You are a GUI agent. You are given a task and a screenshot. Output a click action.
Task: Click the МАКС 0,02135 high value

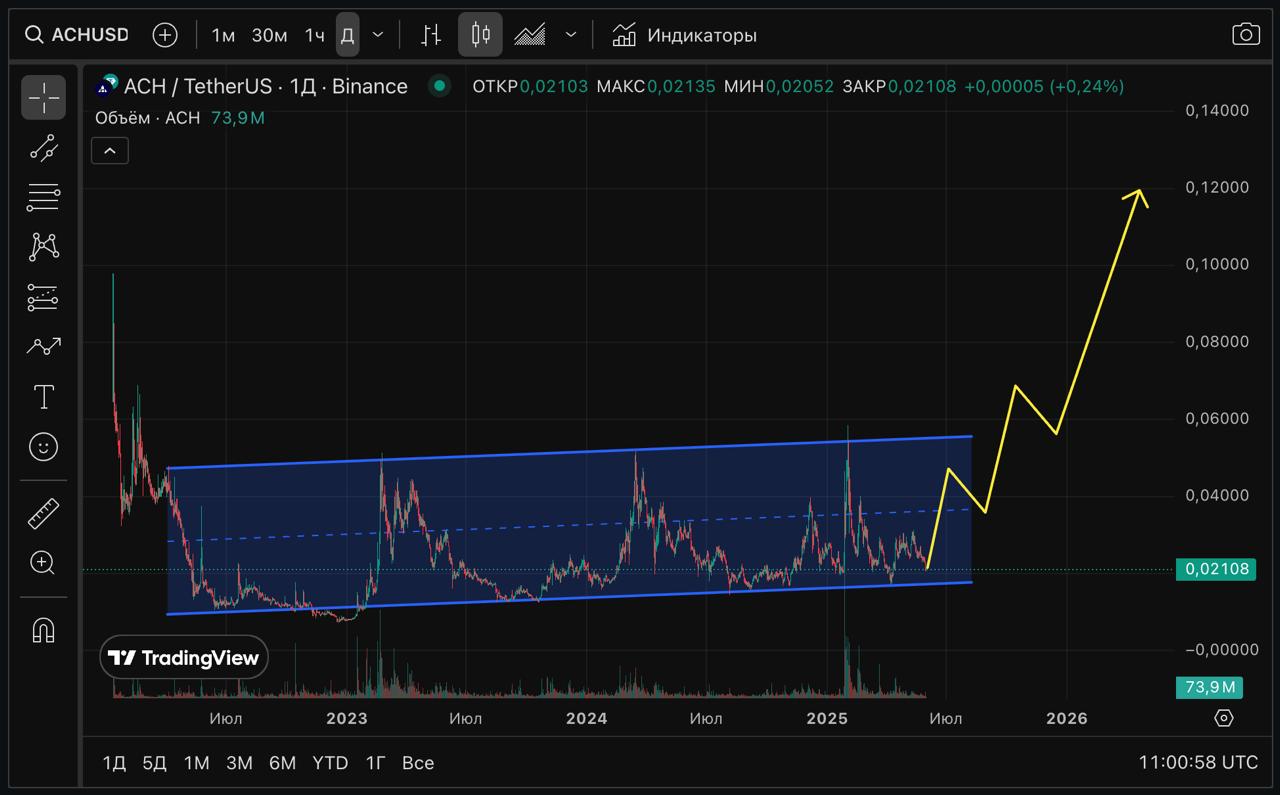655,87
